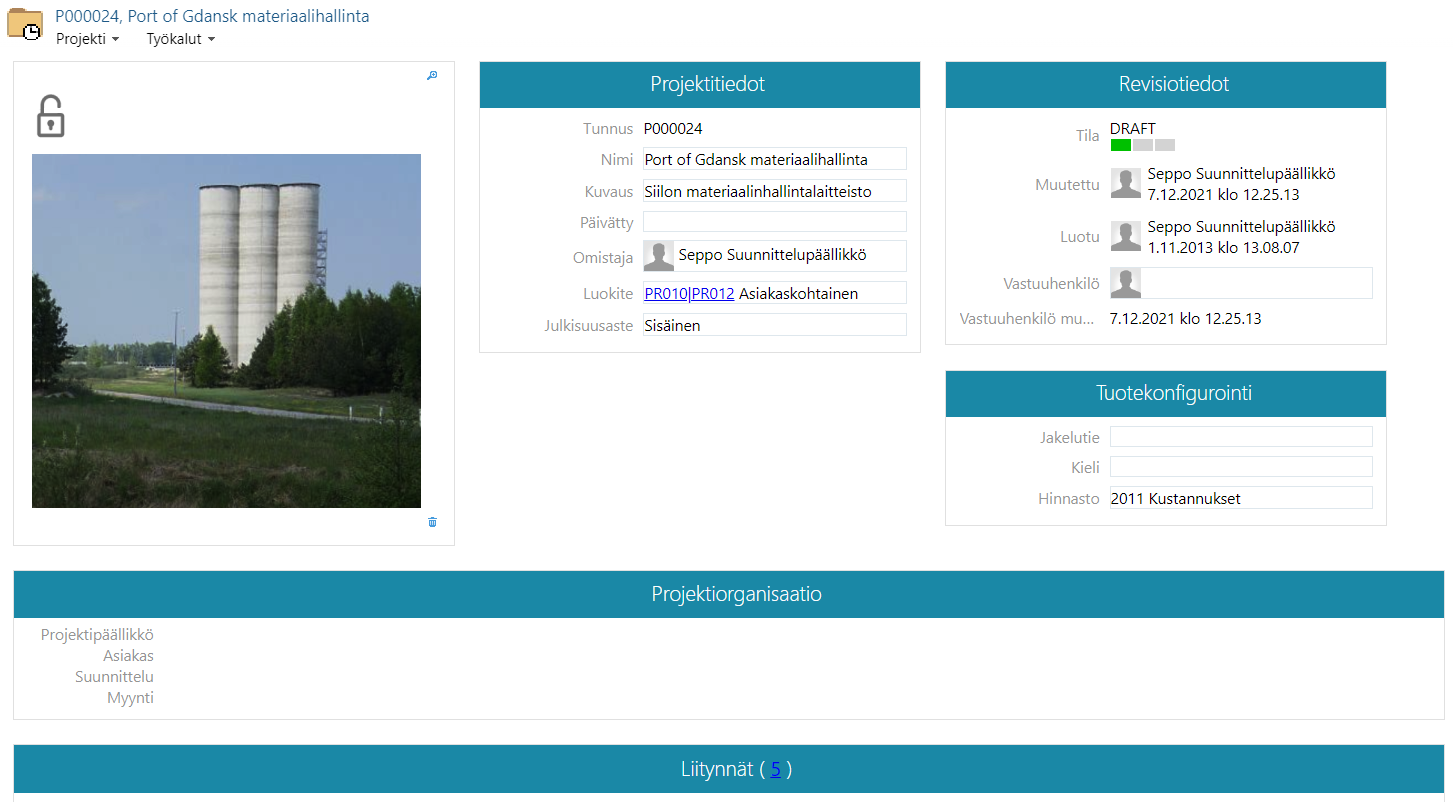Open the silo project photo thumbnail
1453x802 pixels.
click(x=226, y=331)
